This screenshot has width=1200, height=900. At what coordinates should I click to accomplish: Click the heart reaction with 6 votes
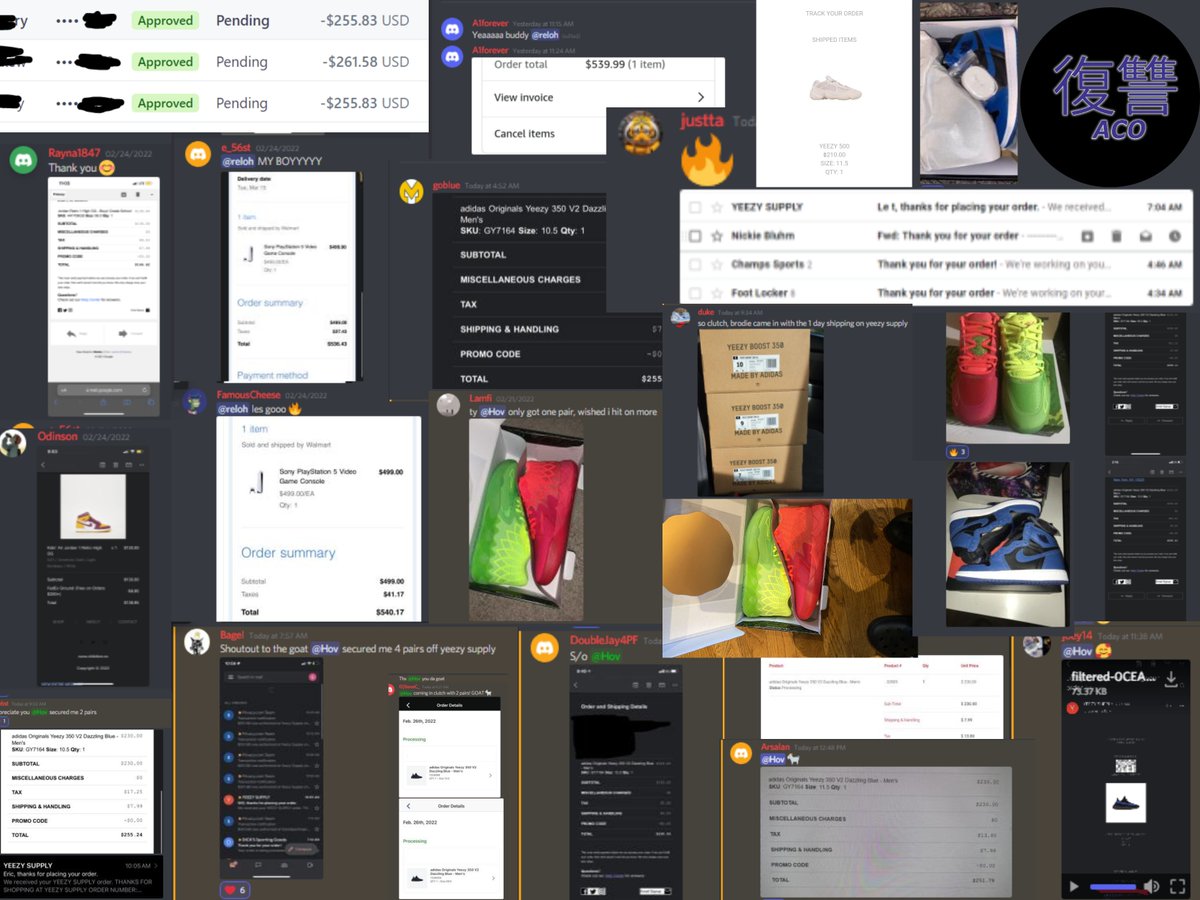(234, 889)
